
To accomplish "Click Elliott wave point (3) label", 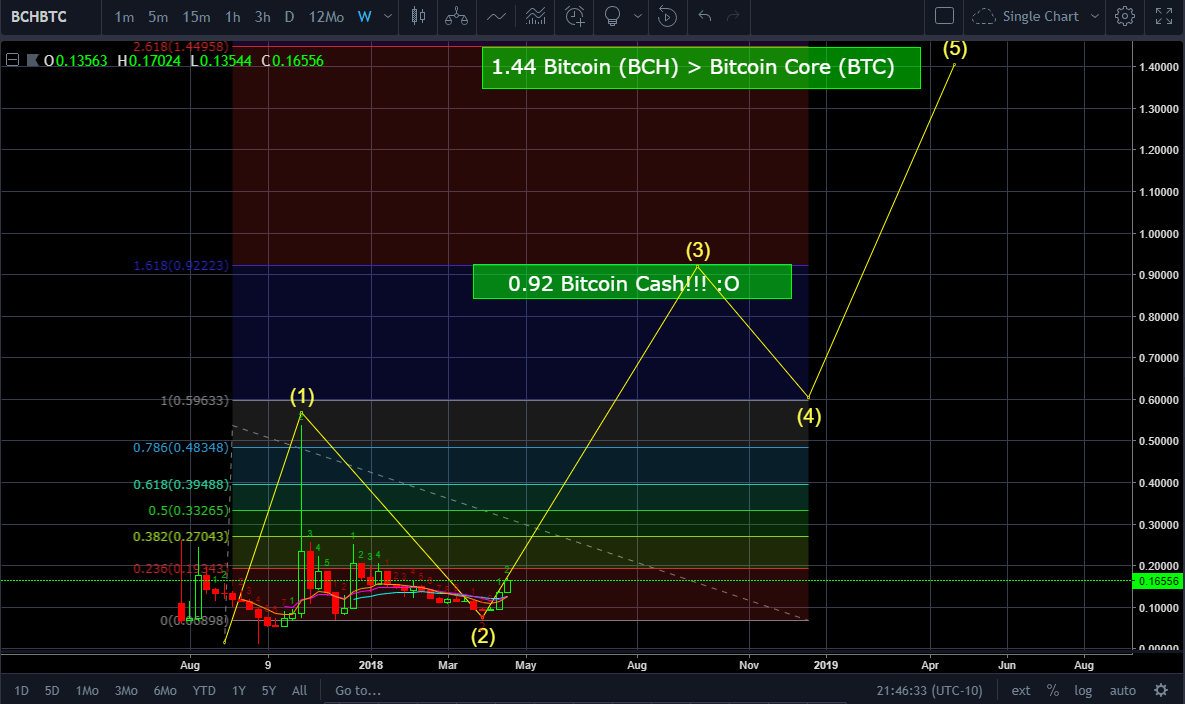I will (x=698, y=250).
